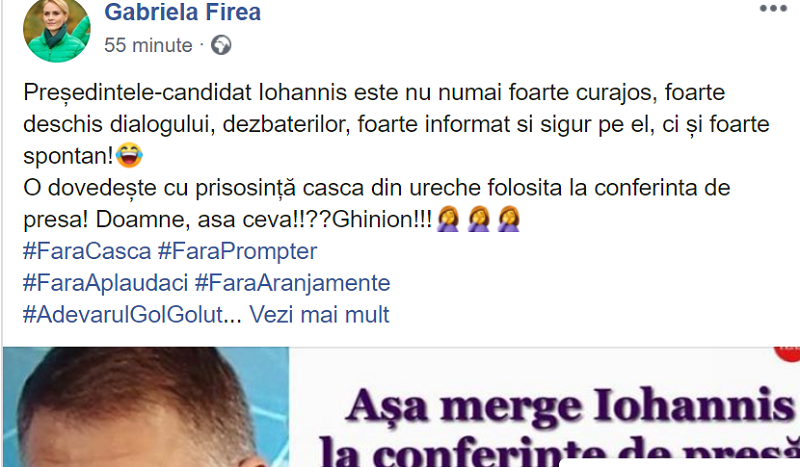
Task: Open the #FaraCasca hashtag
Action: [x=87, y=252]
